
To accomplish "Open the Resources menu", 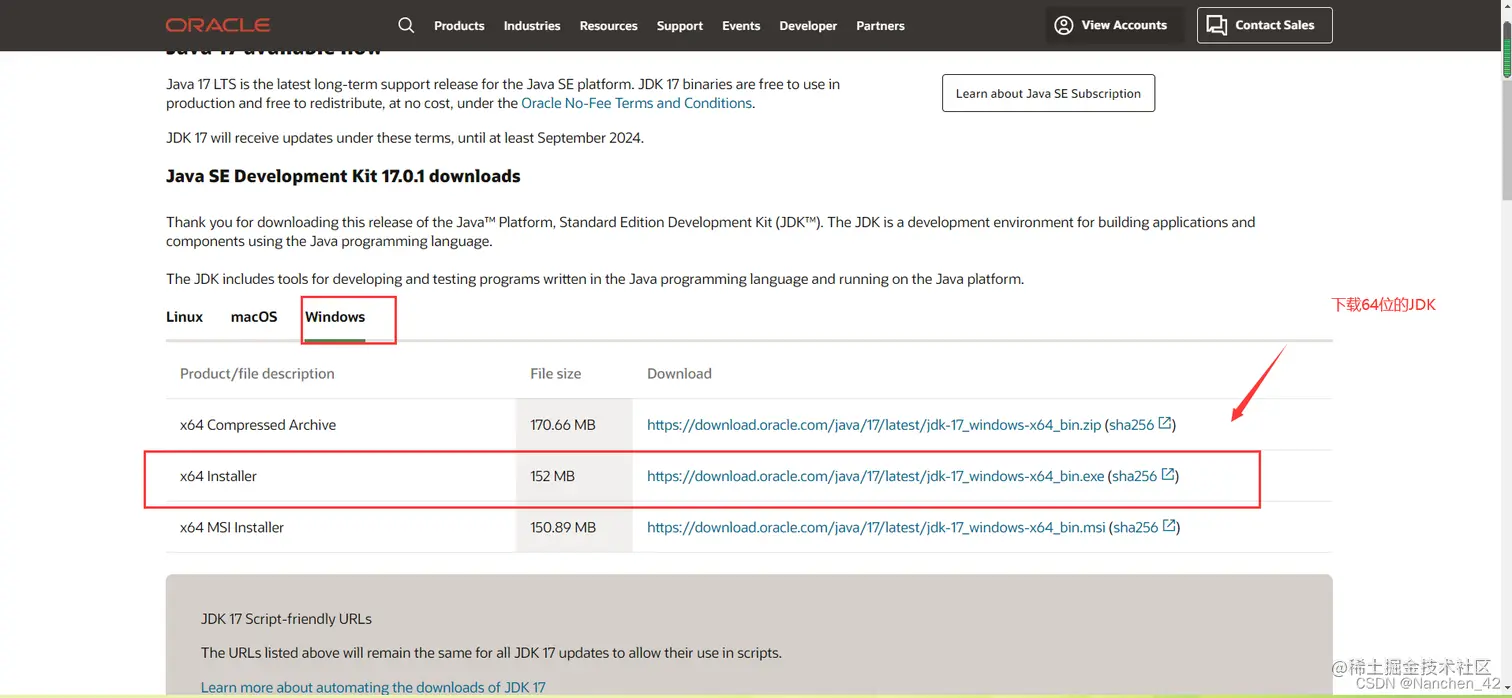I will point(608,25).
